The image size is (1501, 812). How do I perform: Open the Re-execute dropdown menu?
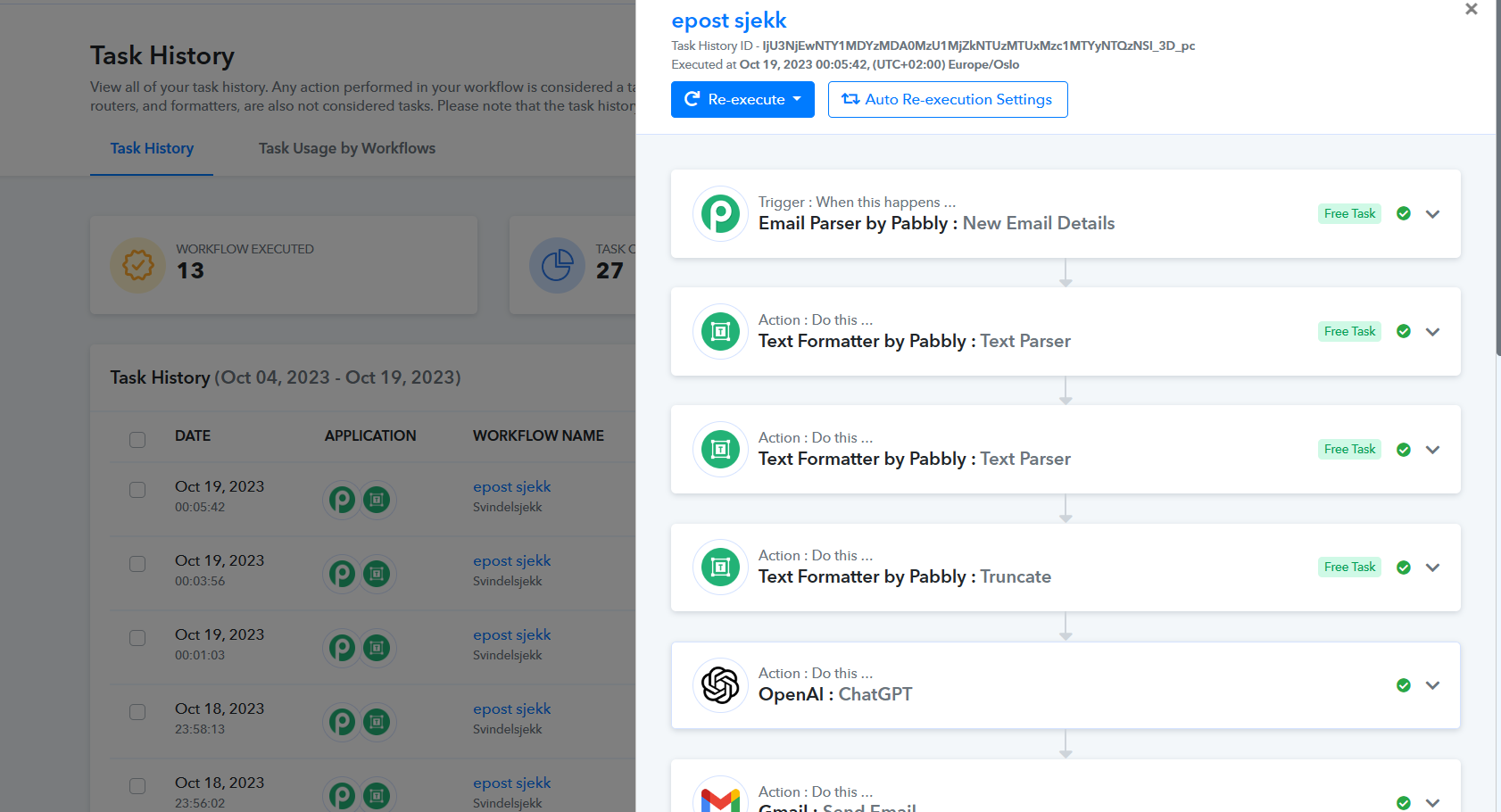coord(742,99)
